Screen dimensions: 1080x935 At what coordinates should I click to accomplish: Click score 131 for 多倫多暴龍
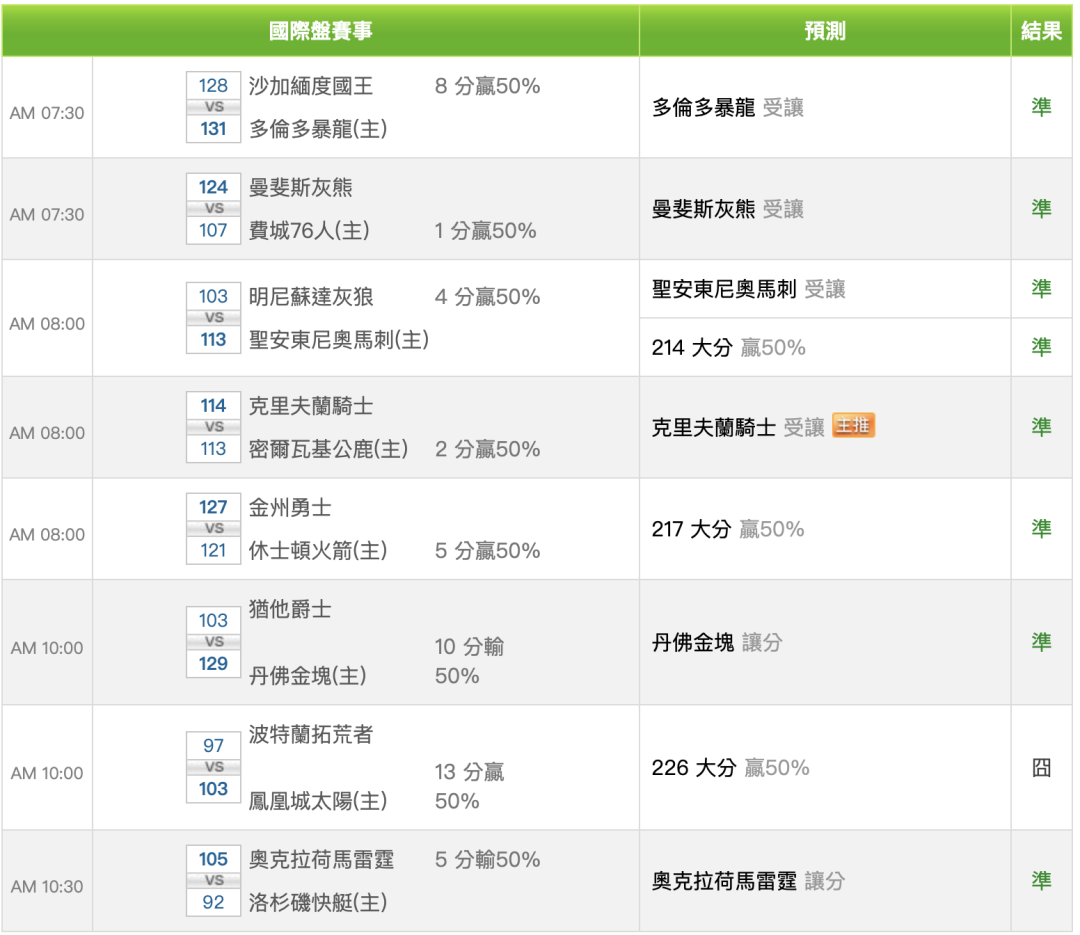214,129
